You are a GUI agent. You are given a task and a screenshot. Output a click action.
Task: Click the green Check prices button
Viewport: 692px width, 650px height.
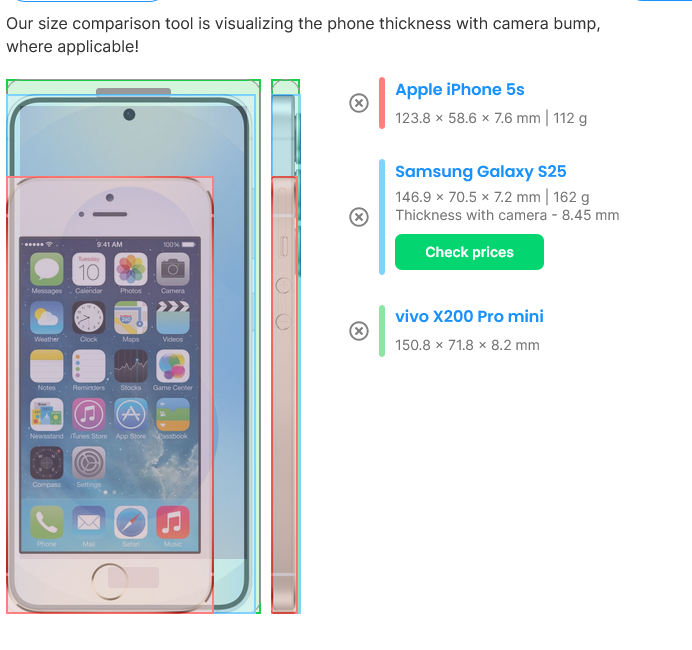[469, 252]
